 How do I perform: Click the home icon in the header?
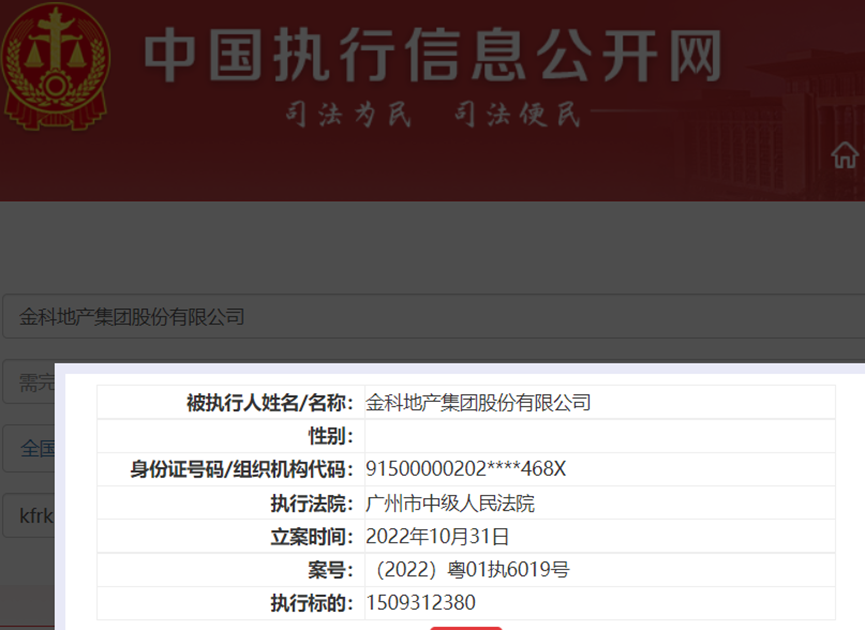tap(845, 155)
